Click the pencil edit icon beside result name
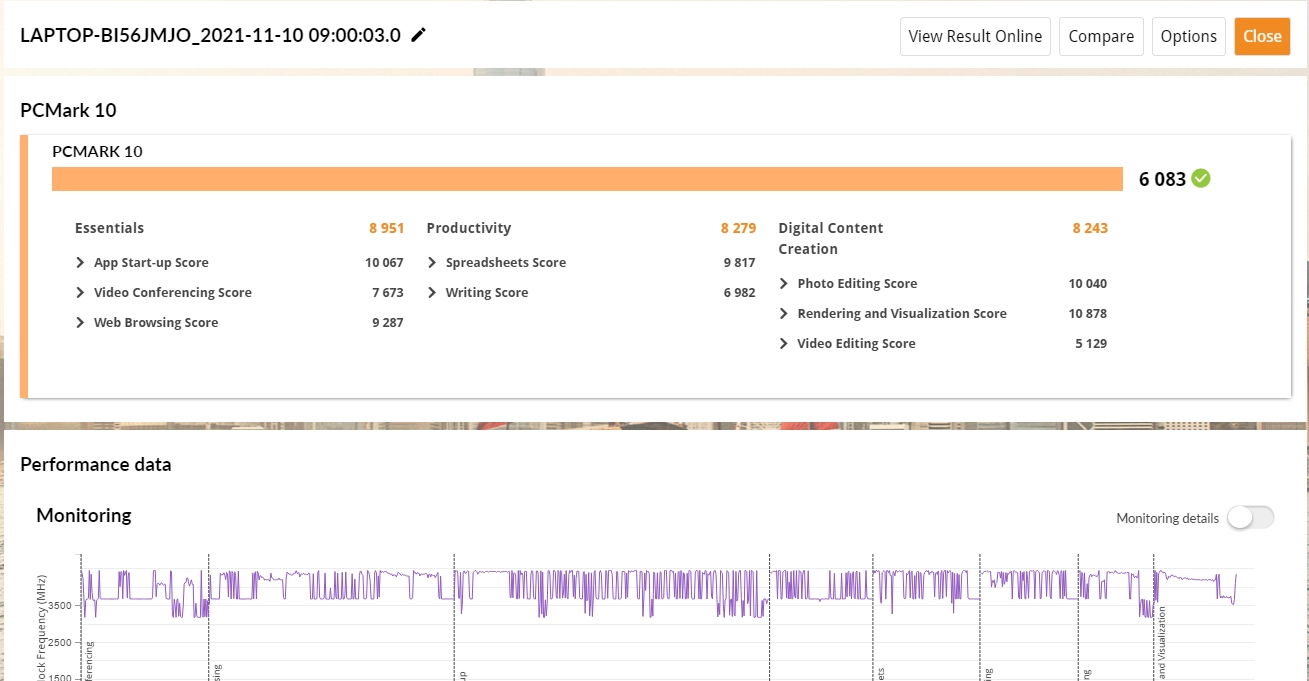Viewport: 1309px width, 681px height. tap(419, 35)
